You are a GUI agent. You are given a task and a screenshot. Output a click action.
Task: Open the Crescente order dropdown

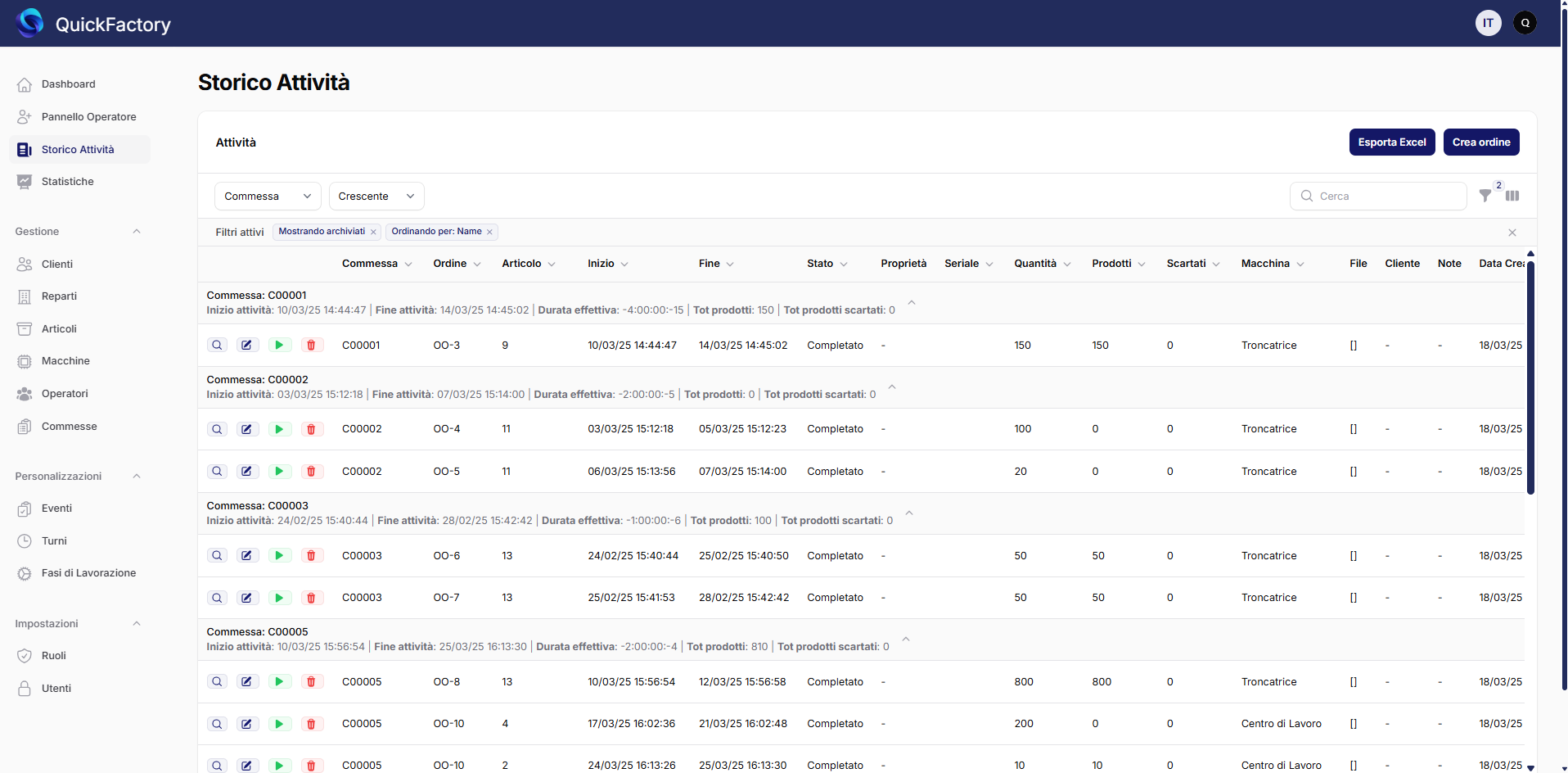[376, 197]
